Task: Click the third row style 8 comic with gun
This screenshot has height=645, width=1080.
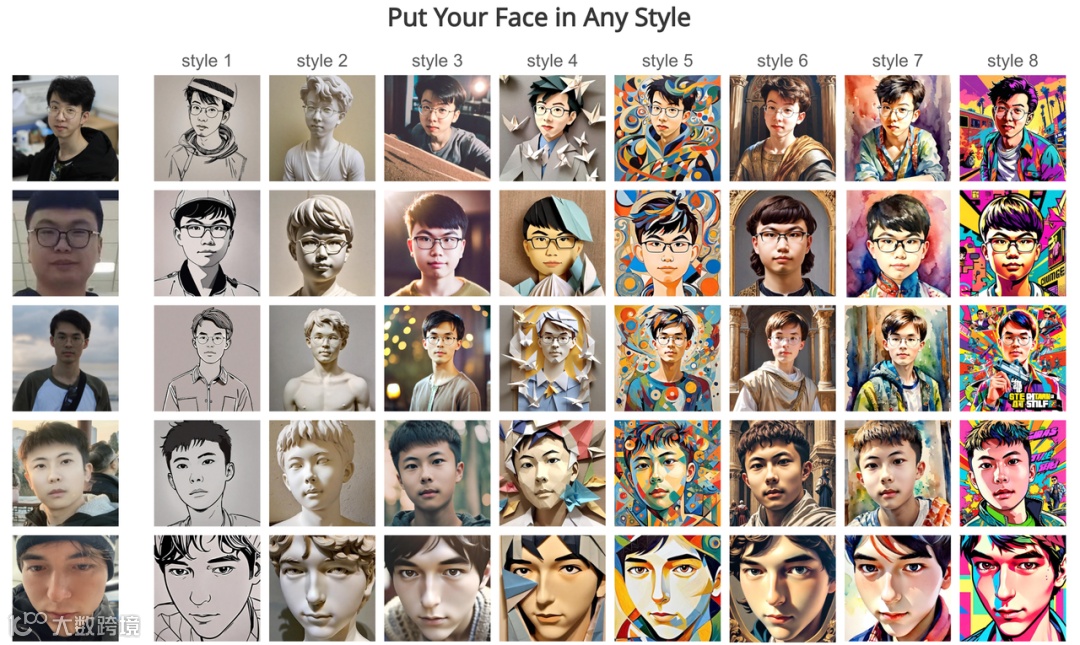Action: [1012, 358]
